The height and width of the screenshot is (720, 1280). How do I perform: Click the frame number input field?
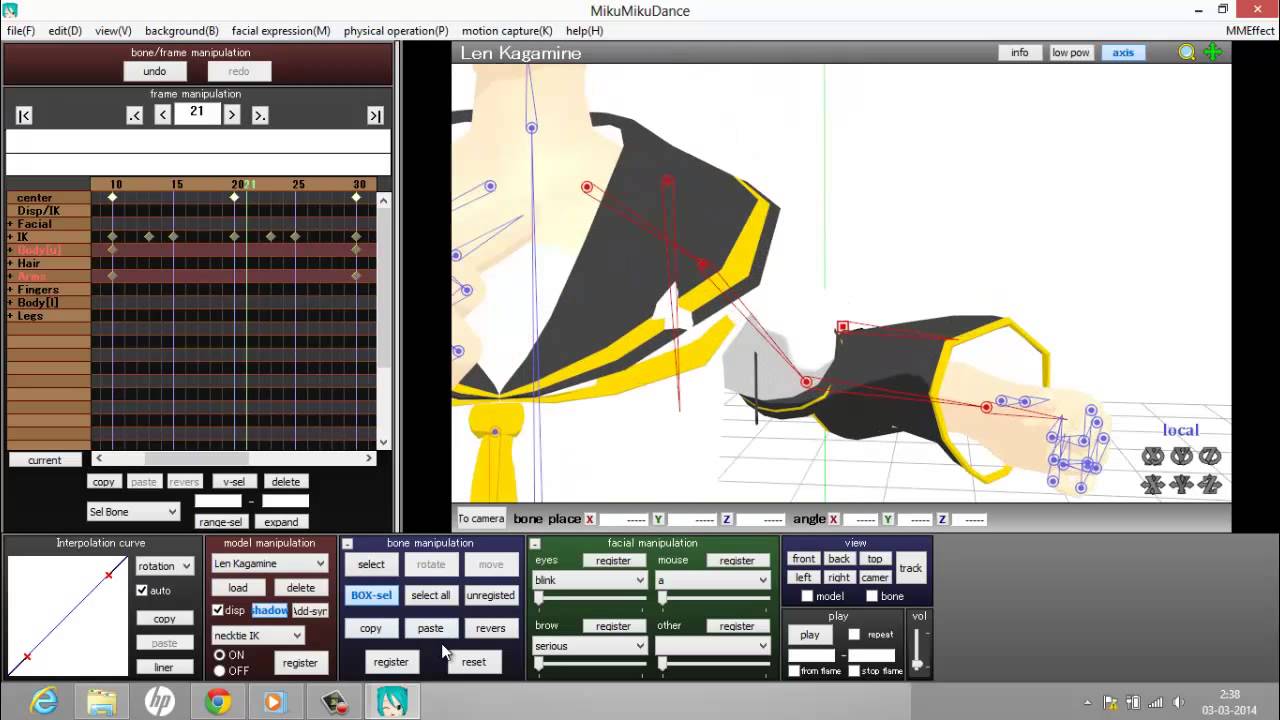coord(197,113)
